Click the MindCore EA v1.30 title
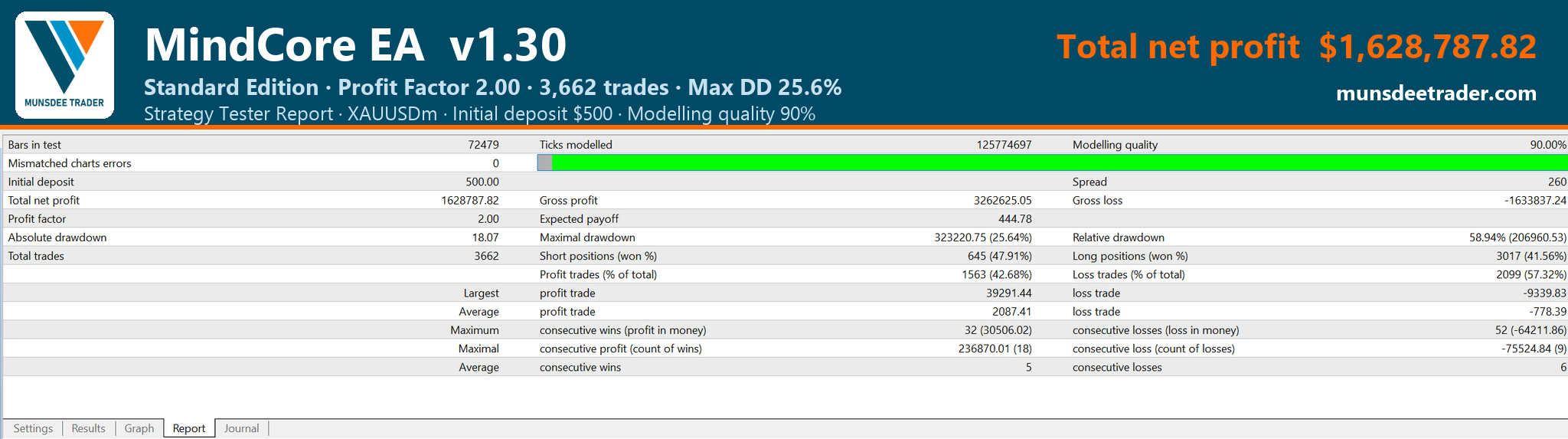Image resolution: width=1568 pixels, height=439 pixels. pos(355,45)
